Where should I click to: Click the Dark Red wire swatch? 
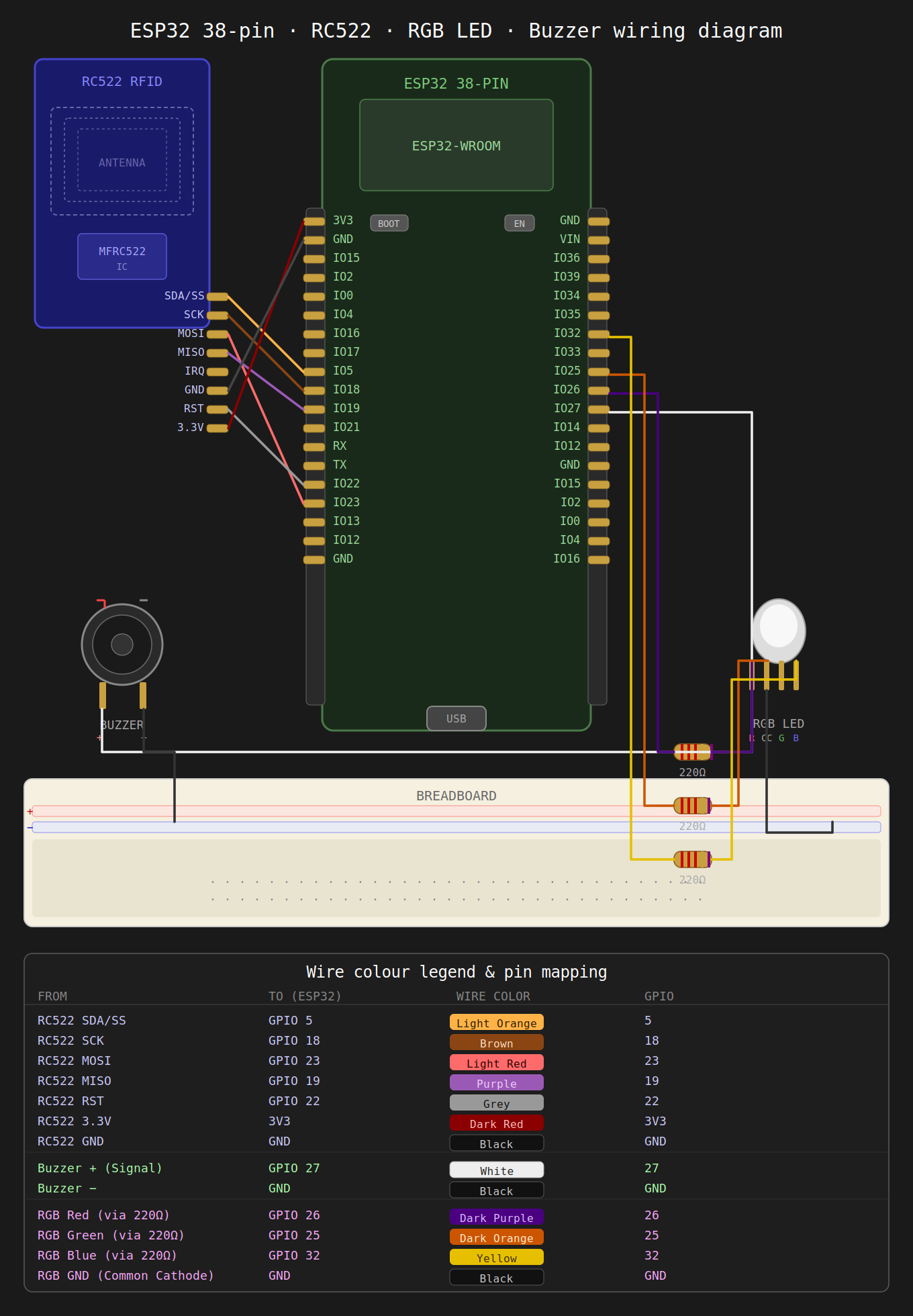[497, 1123]
